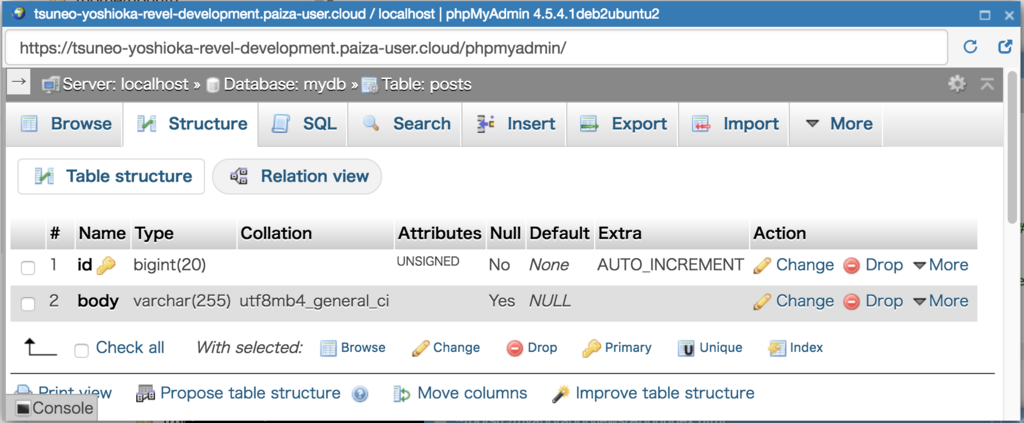Click the Improve table structure wand icon

(561, 394)
